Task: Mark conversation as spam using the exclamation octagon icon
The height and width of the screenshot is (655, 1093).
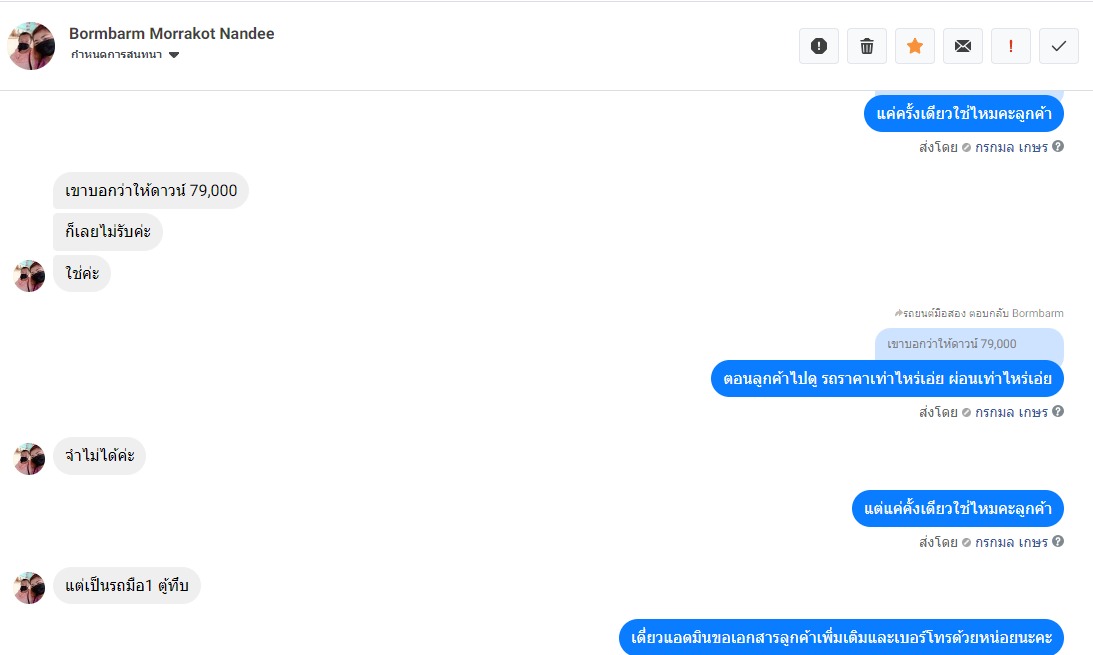Action: (818, 46)
